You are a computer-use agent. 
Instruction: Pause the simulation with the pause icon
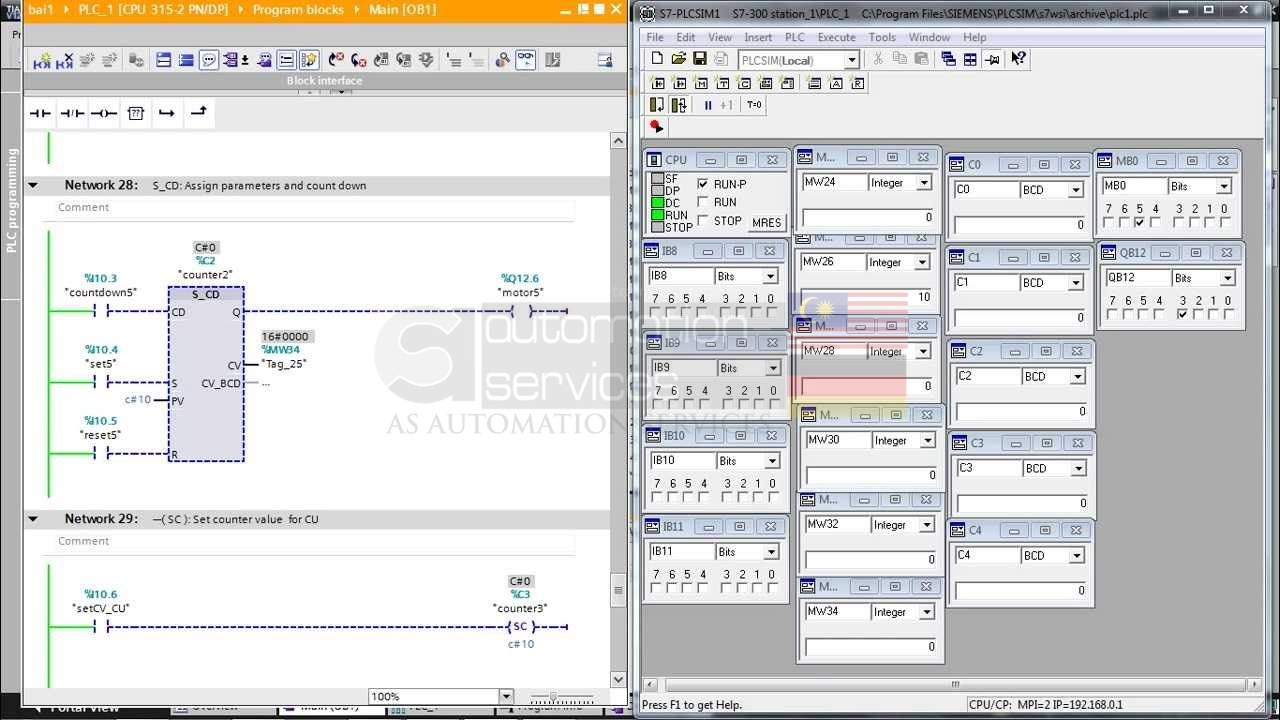click(708, 105)
